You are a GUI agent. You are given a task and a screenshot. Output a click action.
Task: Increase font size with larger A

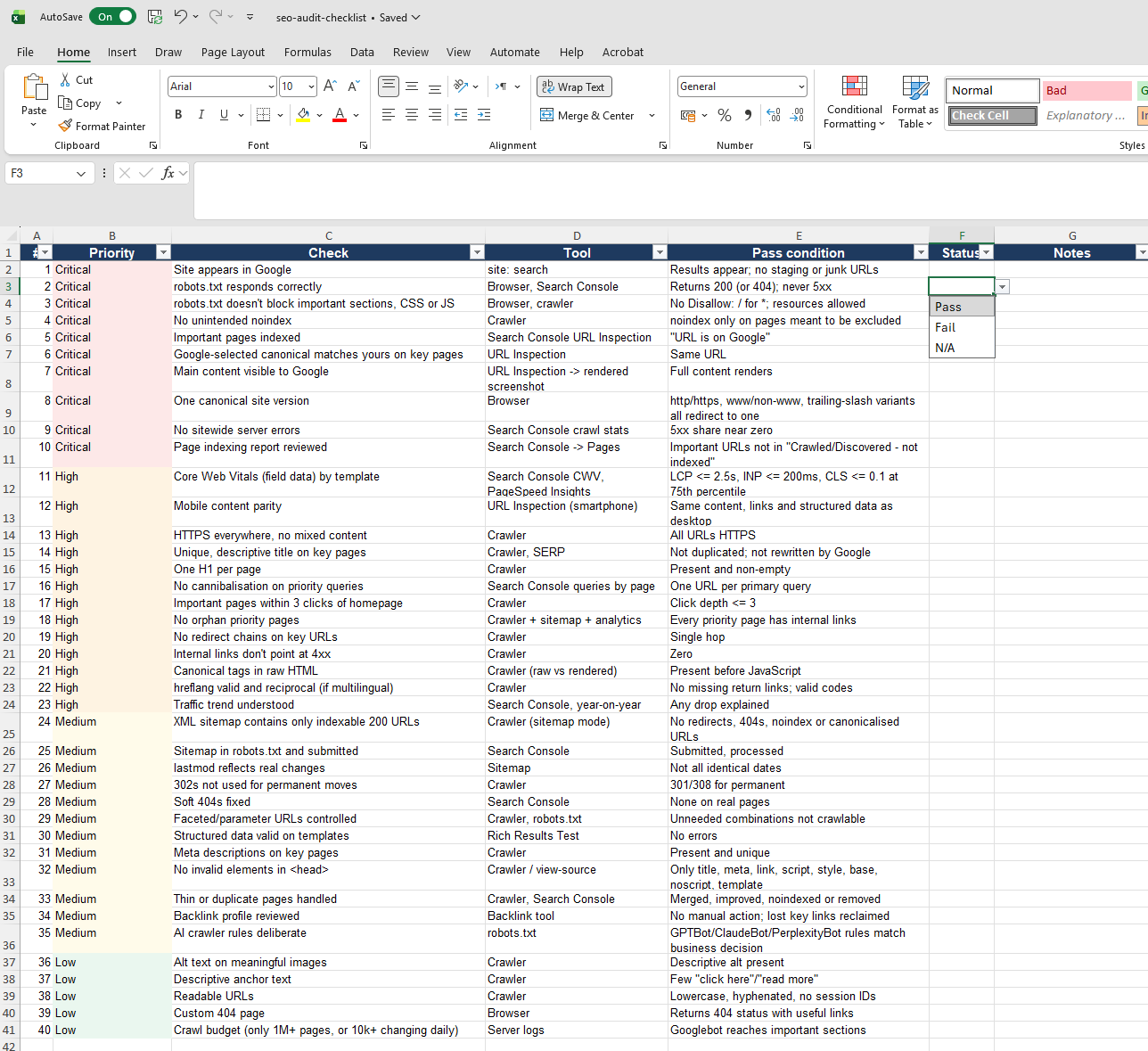pos(330,86)
